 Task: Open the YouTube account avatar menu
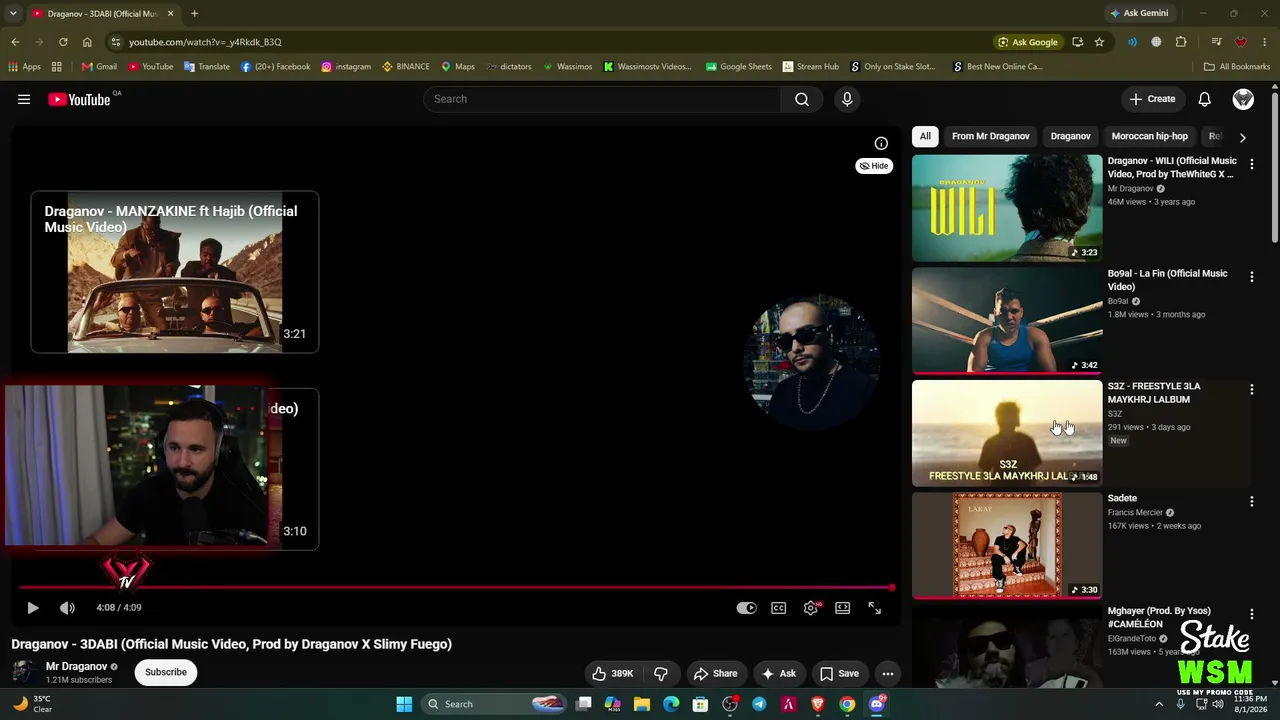pyautogui.click(x=1243, y=99)
